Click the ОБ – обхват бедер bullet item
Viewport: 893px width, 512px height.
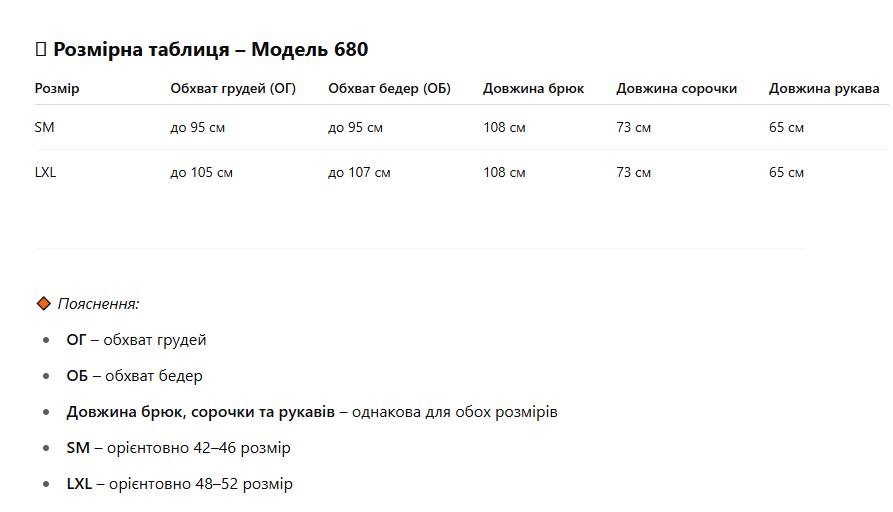tap(134, 376)
